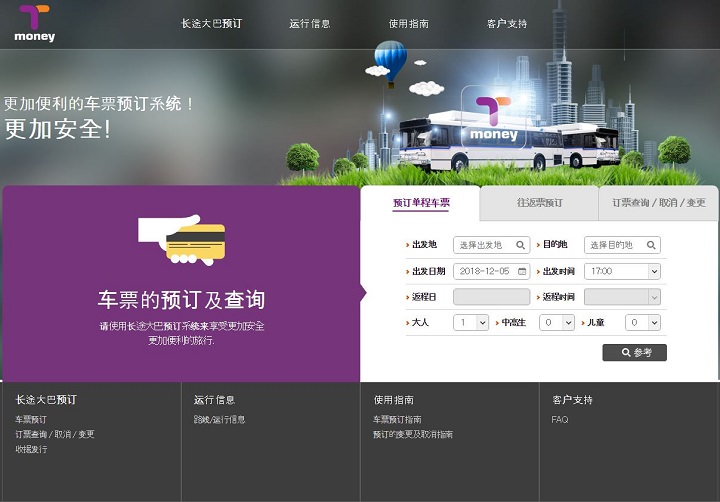Open footer link 路线/运行信息
Image resolution: width=720 pixels, height=502 pixels.
pos(219,419)
